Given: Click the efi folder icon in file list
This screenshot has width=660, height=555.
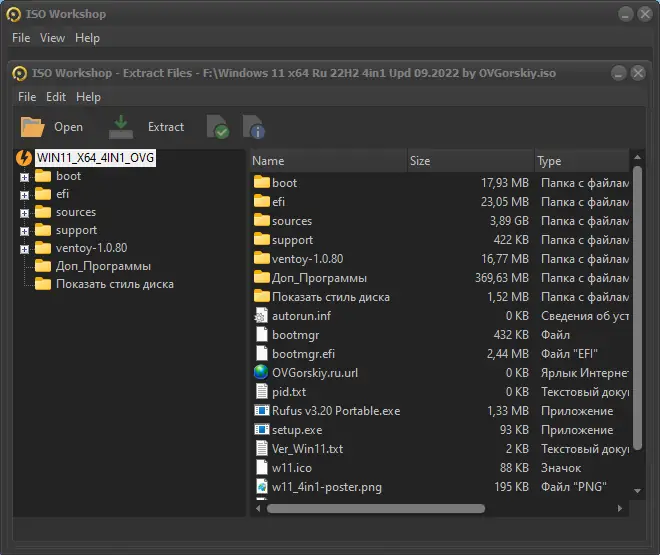Looking at the screenshot, I should point(262,201).
